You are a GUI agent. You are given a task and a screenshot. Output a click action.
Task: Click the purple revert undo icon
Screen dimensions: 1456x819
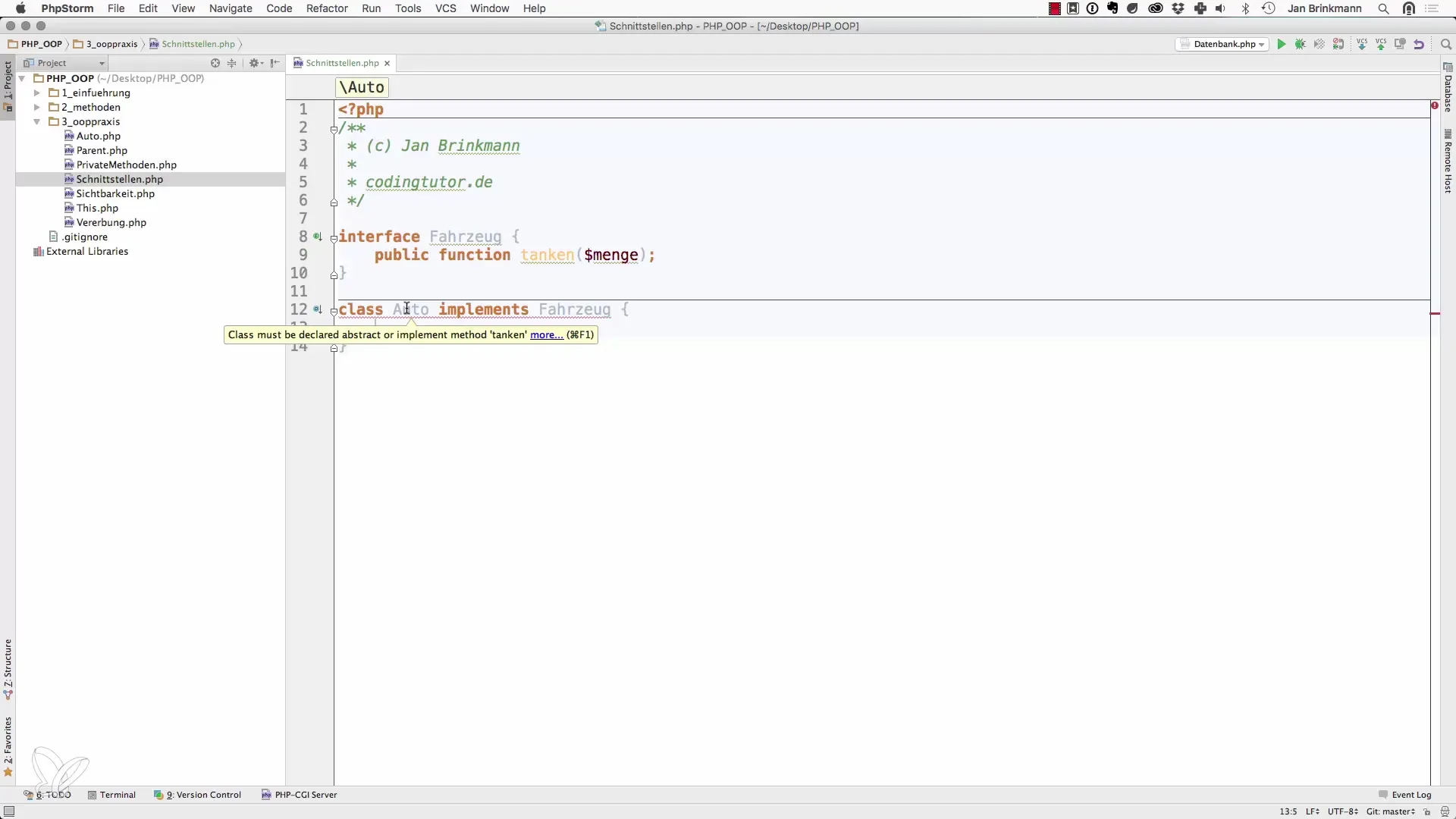click(x=1419, y=45)
